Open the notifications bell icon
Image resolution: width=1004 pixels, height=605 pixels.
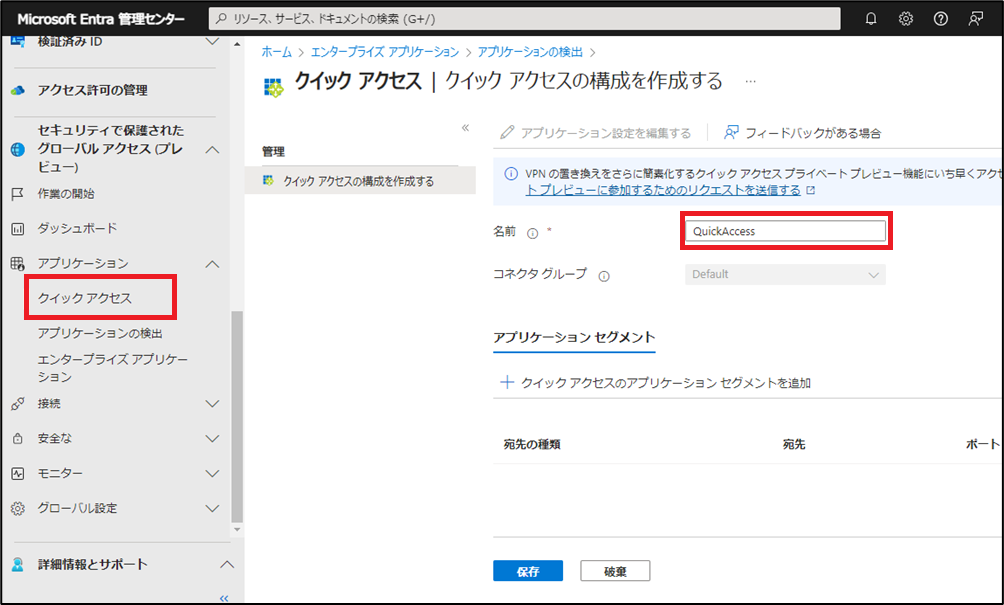[x=871, y=19]
